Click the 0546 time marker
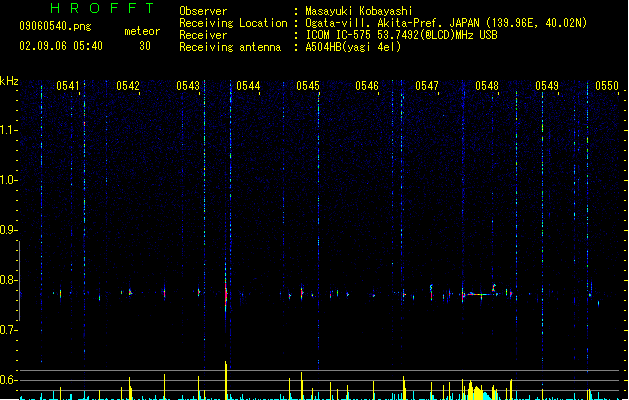 click(367, 86)
